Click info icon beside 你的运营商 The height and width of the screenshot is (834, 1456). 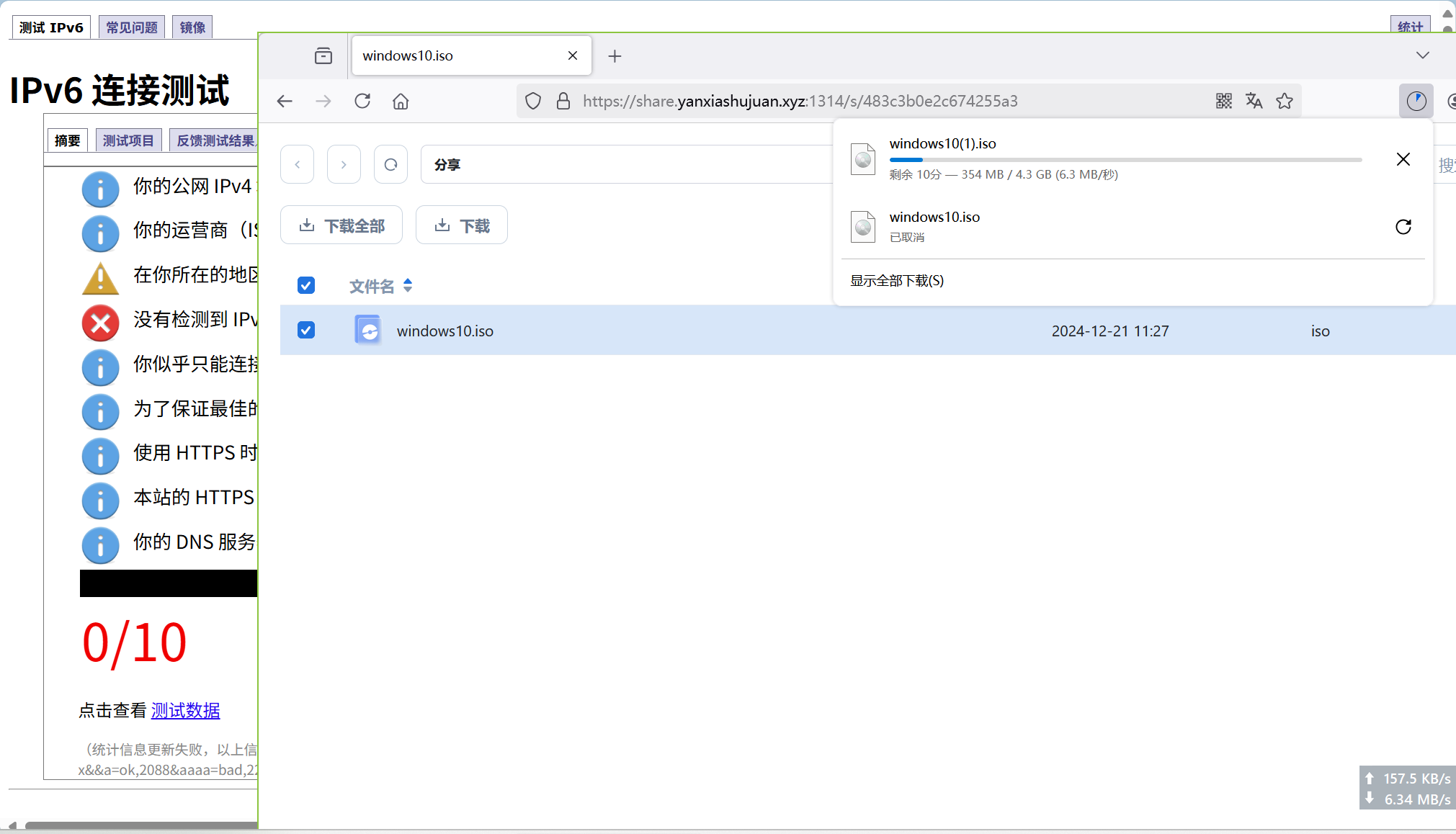pyautogui.click(x=100, y=233)
